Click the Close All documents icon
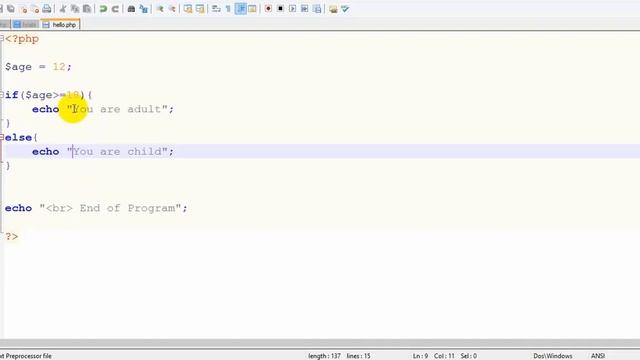 [35, 9]
